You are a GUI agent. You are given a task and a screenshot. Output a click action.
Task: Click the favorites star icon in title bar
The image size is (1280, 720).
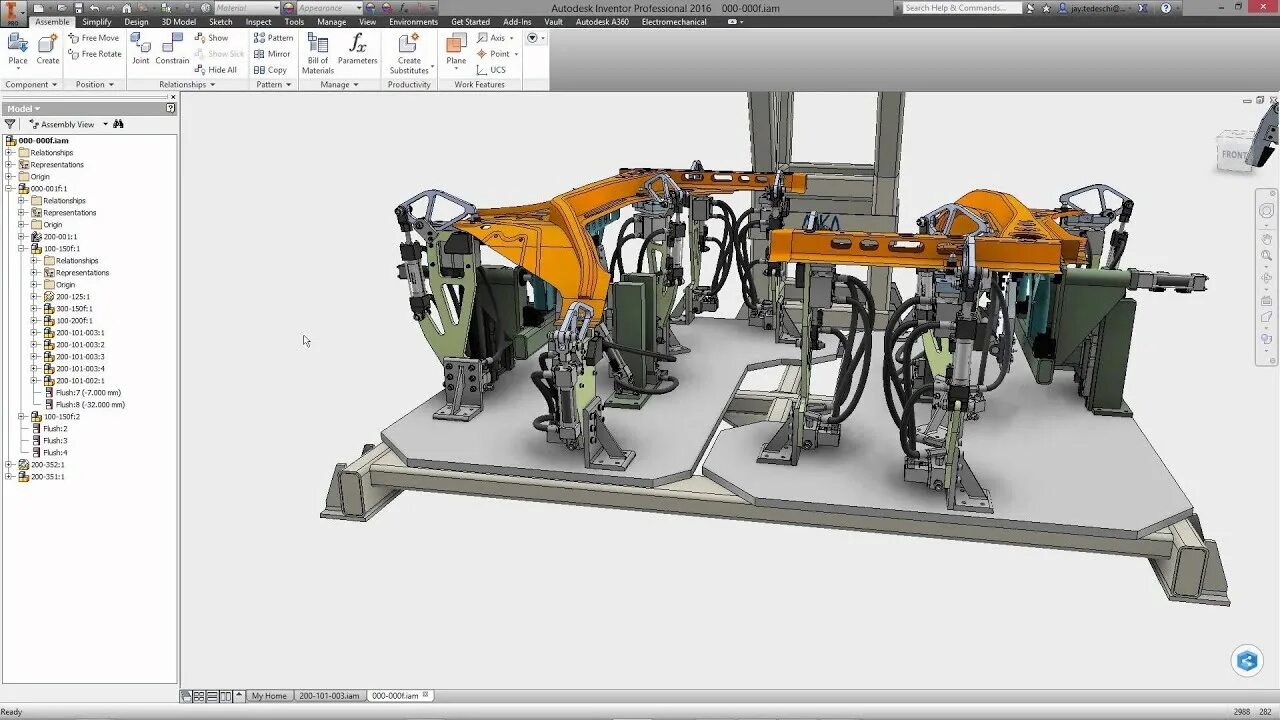[1046, 8]
